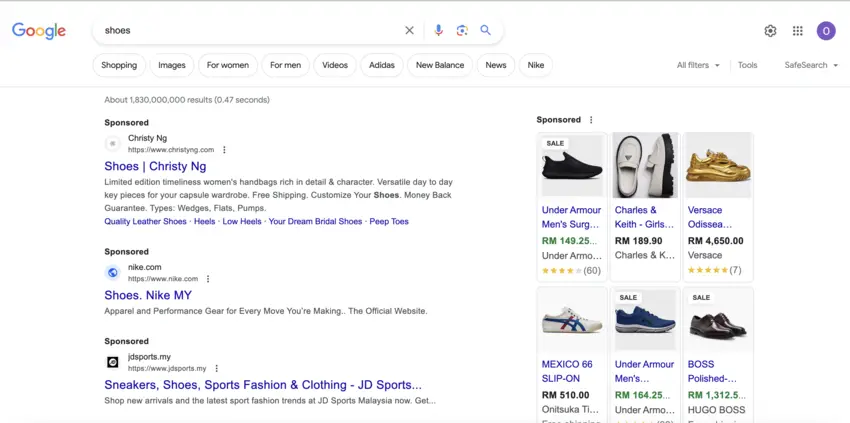Click the RM 164.25 sale price

642,395
